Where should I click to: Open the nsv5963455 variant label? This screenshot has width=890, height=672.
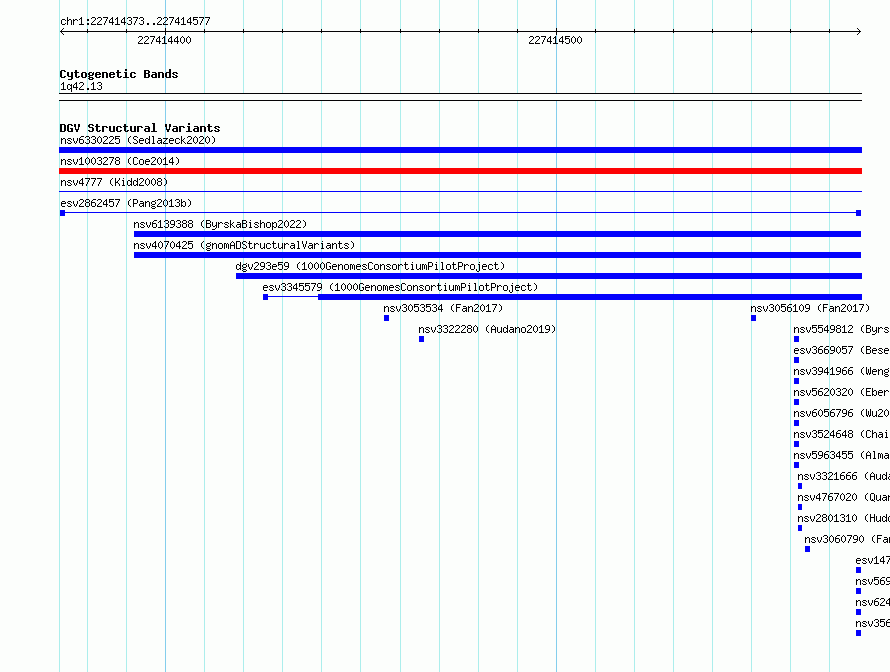(x=841, y=455)
